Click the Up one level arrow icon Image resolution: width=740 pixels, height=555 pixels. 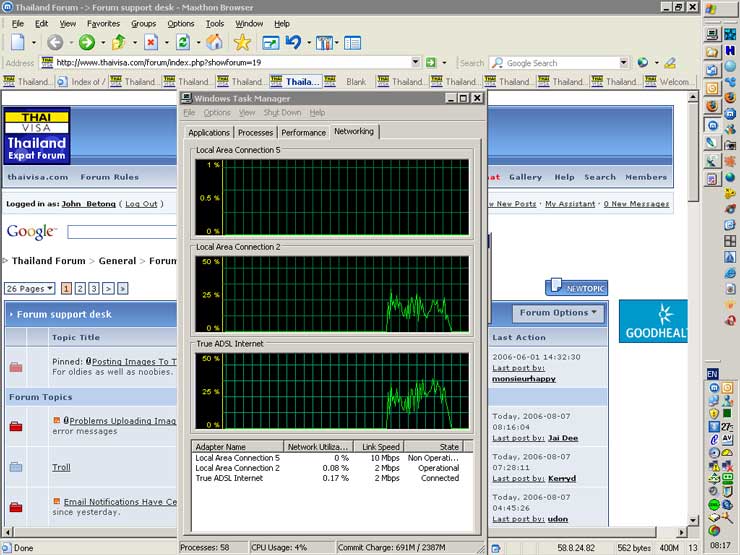[x=118, y=42]
